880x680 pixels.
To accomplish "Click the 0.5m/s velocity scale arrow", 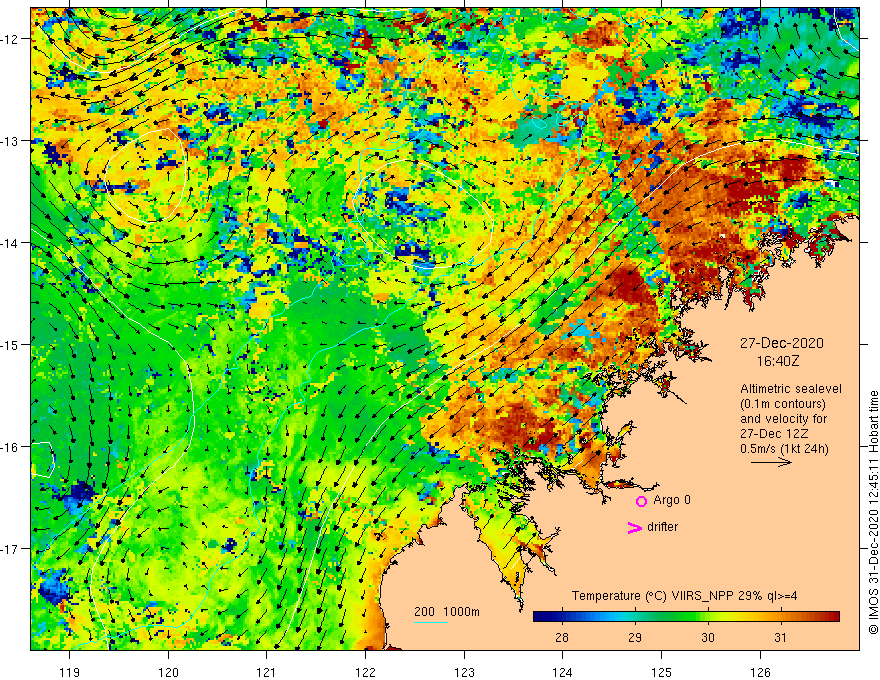I will [x=771, y=462].
